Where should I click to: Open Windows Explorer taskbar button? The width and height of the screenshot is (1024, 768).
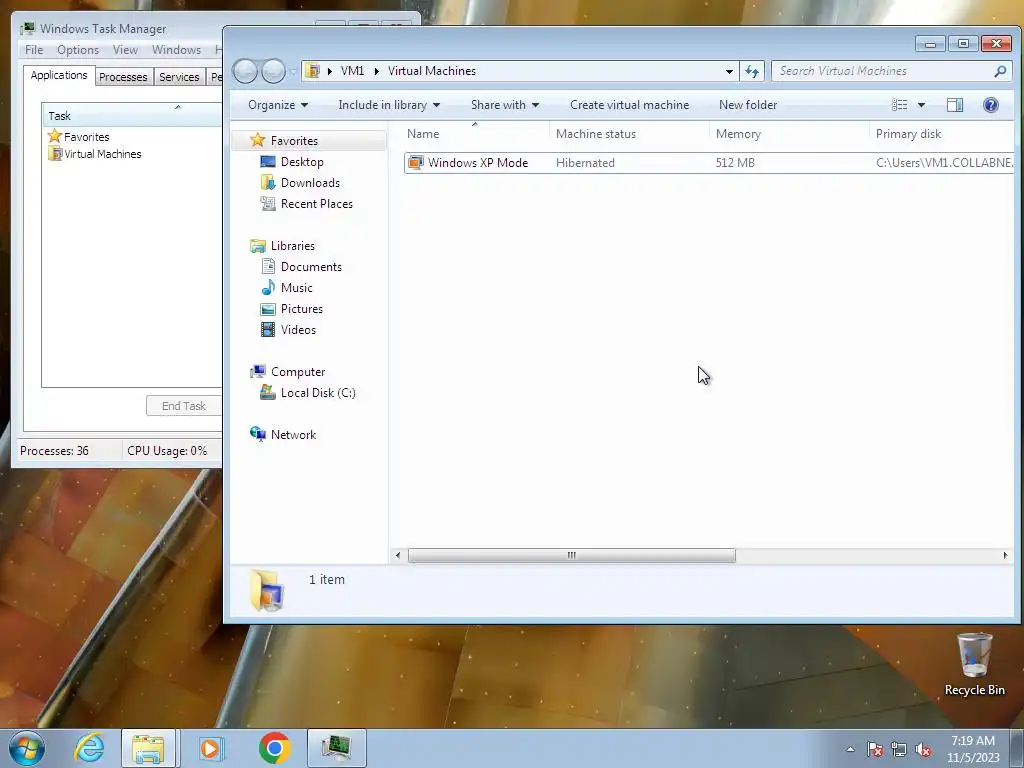click(x=148, y=748)
